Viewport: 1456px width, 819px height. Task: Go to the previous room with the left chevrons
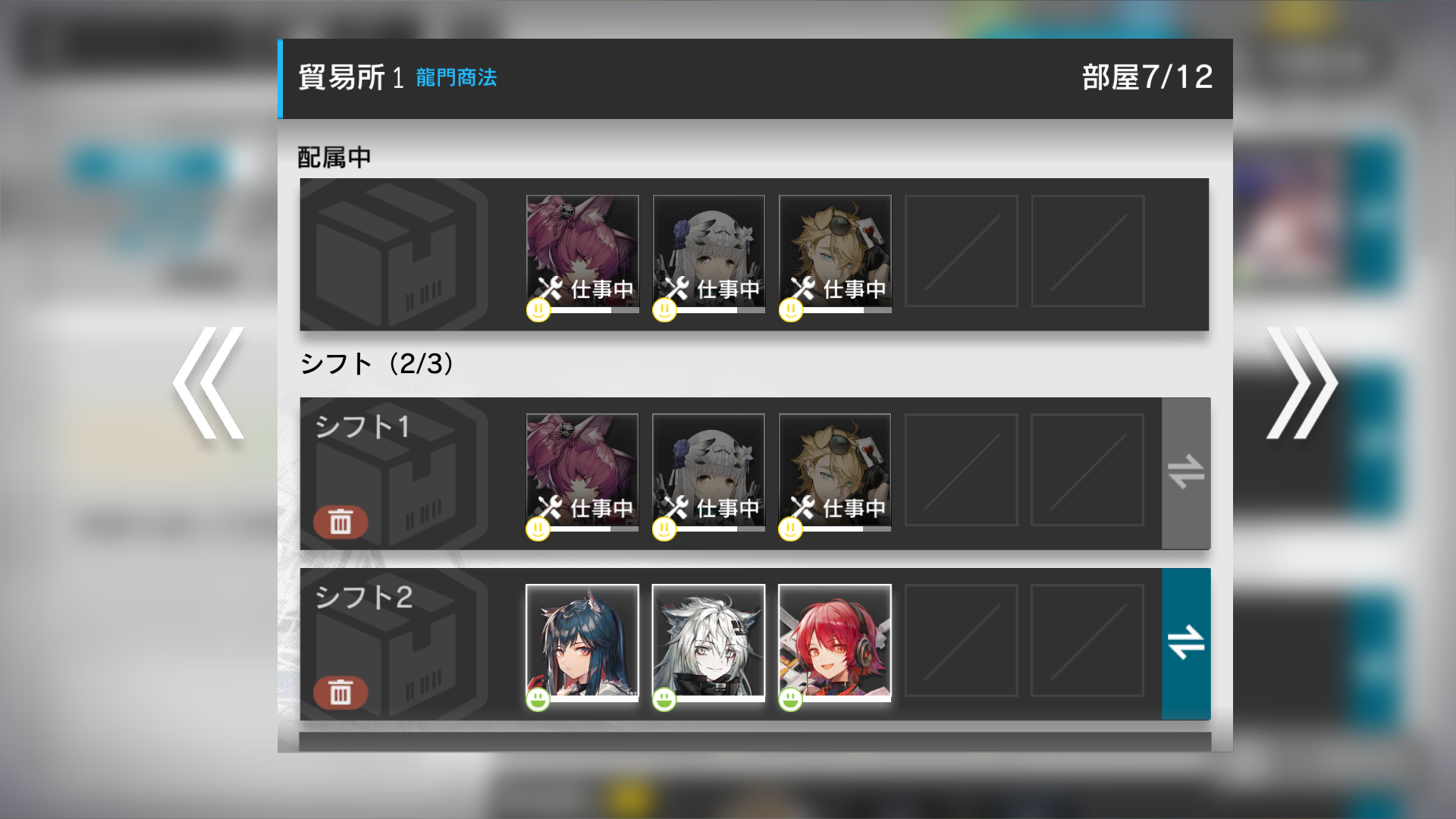(209, 383)
